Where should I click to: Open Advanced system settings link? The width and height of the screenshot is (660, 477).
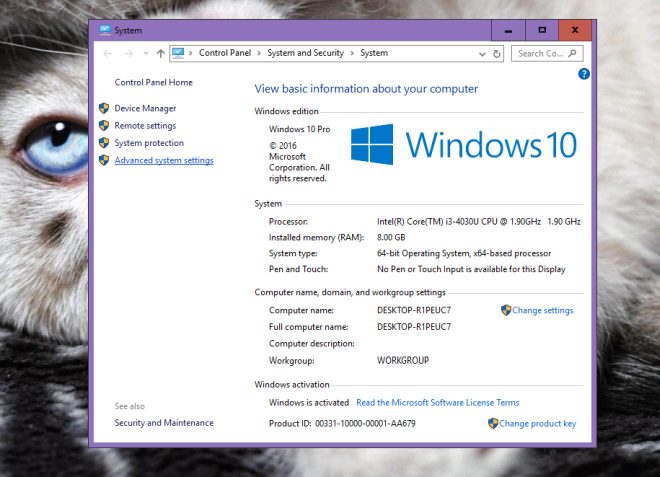164,160
